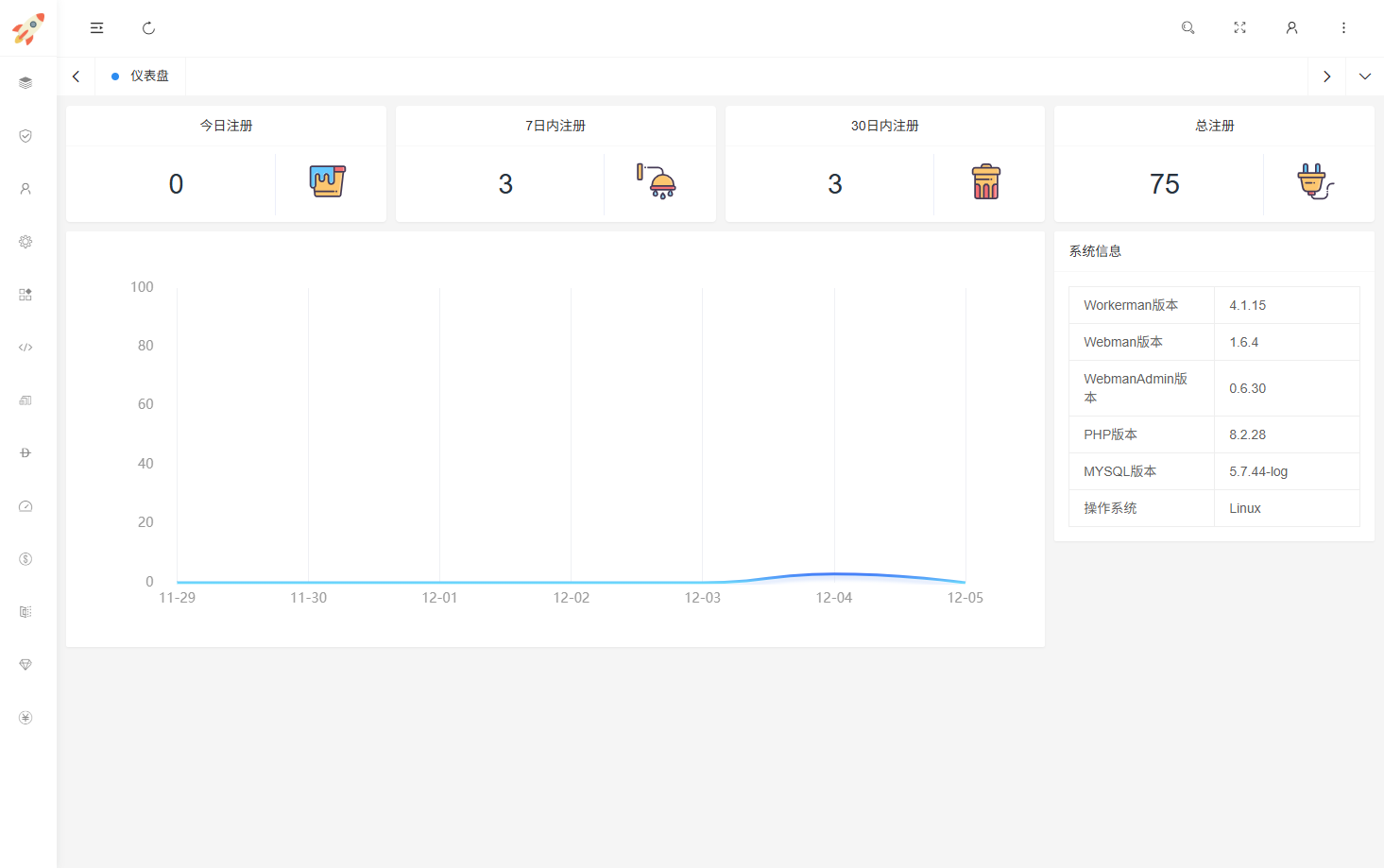Toggle the sidebar collapse menu button
This screenshot has width=1384, height=868.
(x=96, y=28)
